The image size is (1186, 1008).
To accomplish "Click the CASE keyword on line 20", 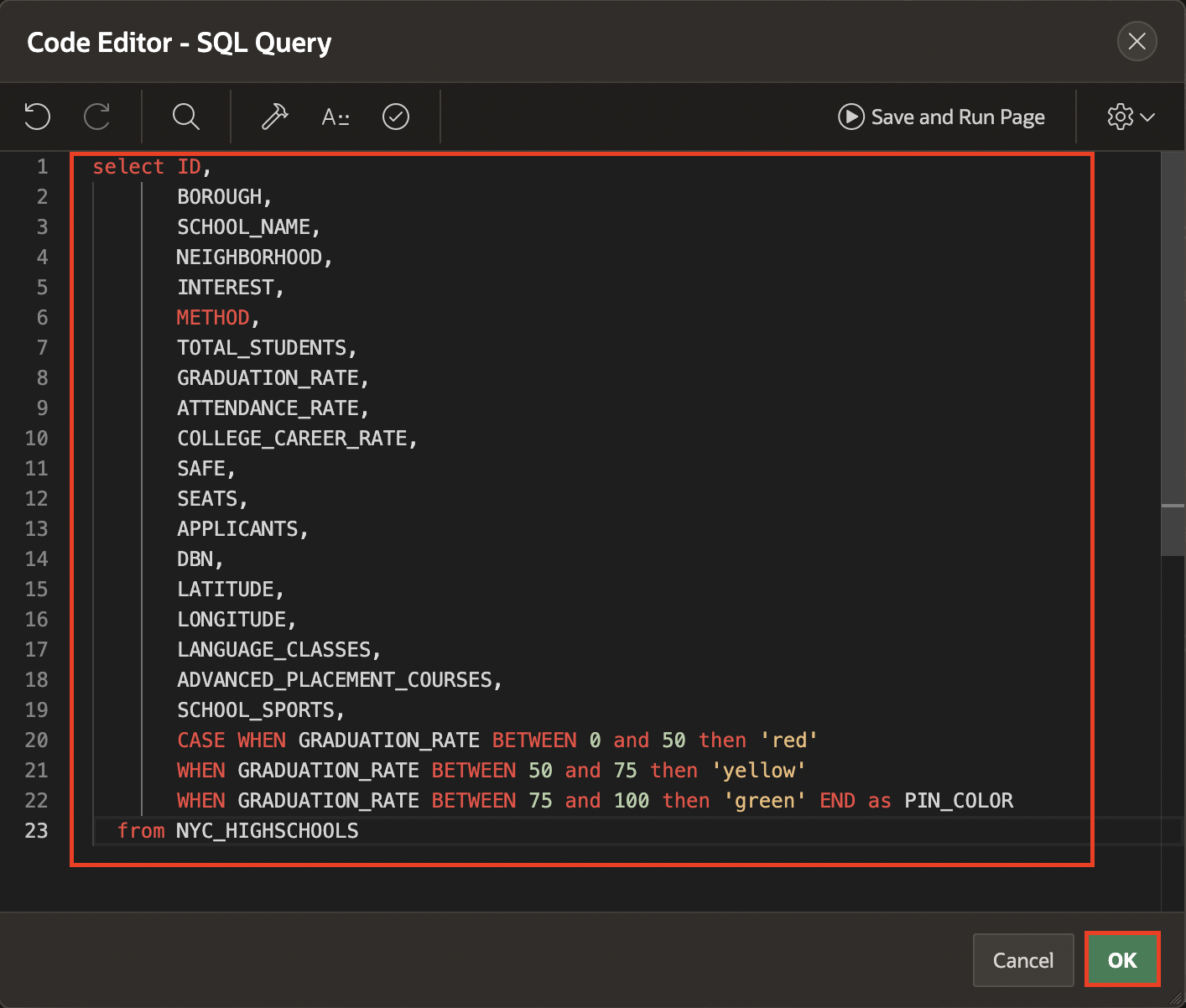I will tap(201, 740).
